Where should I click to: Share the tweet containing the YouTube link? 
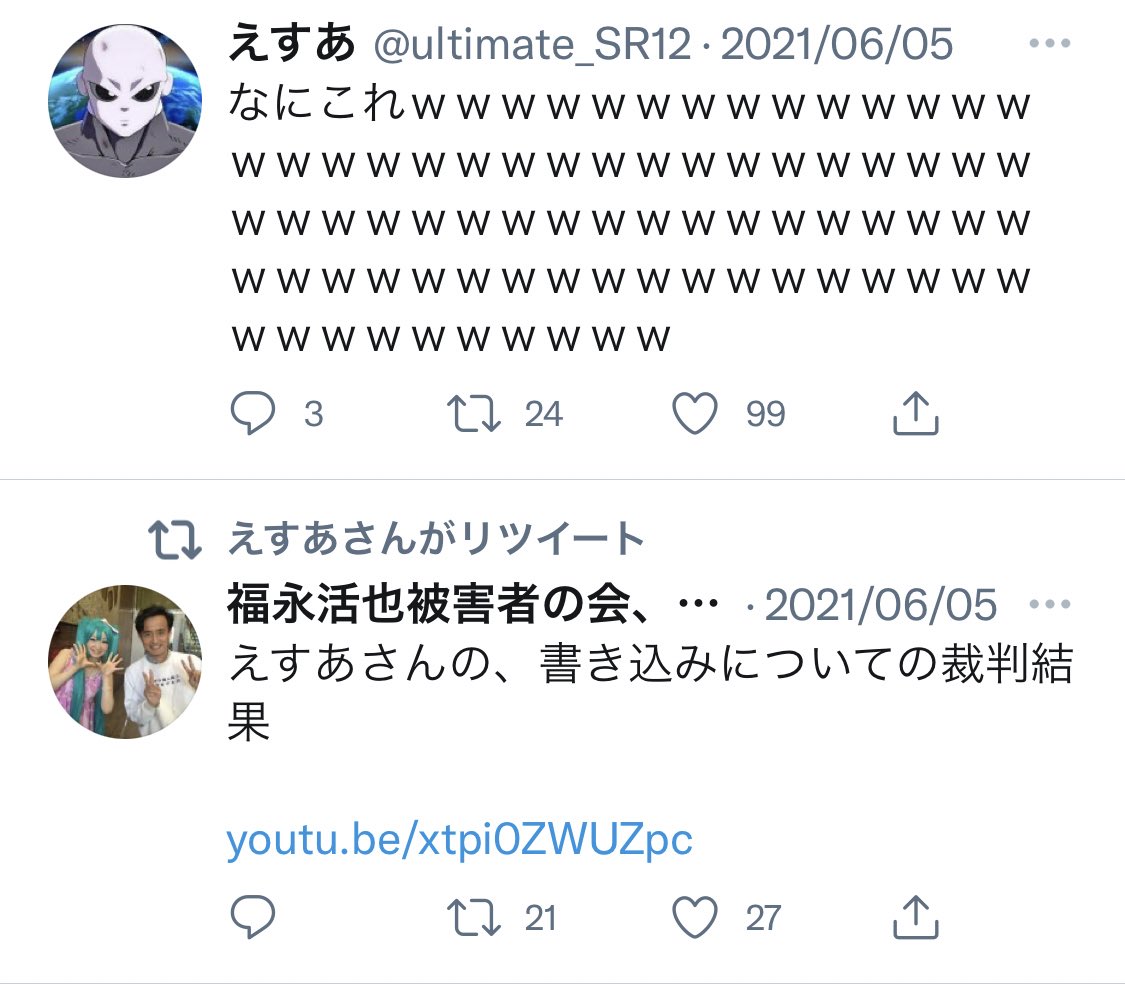pos(915,917)
